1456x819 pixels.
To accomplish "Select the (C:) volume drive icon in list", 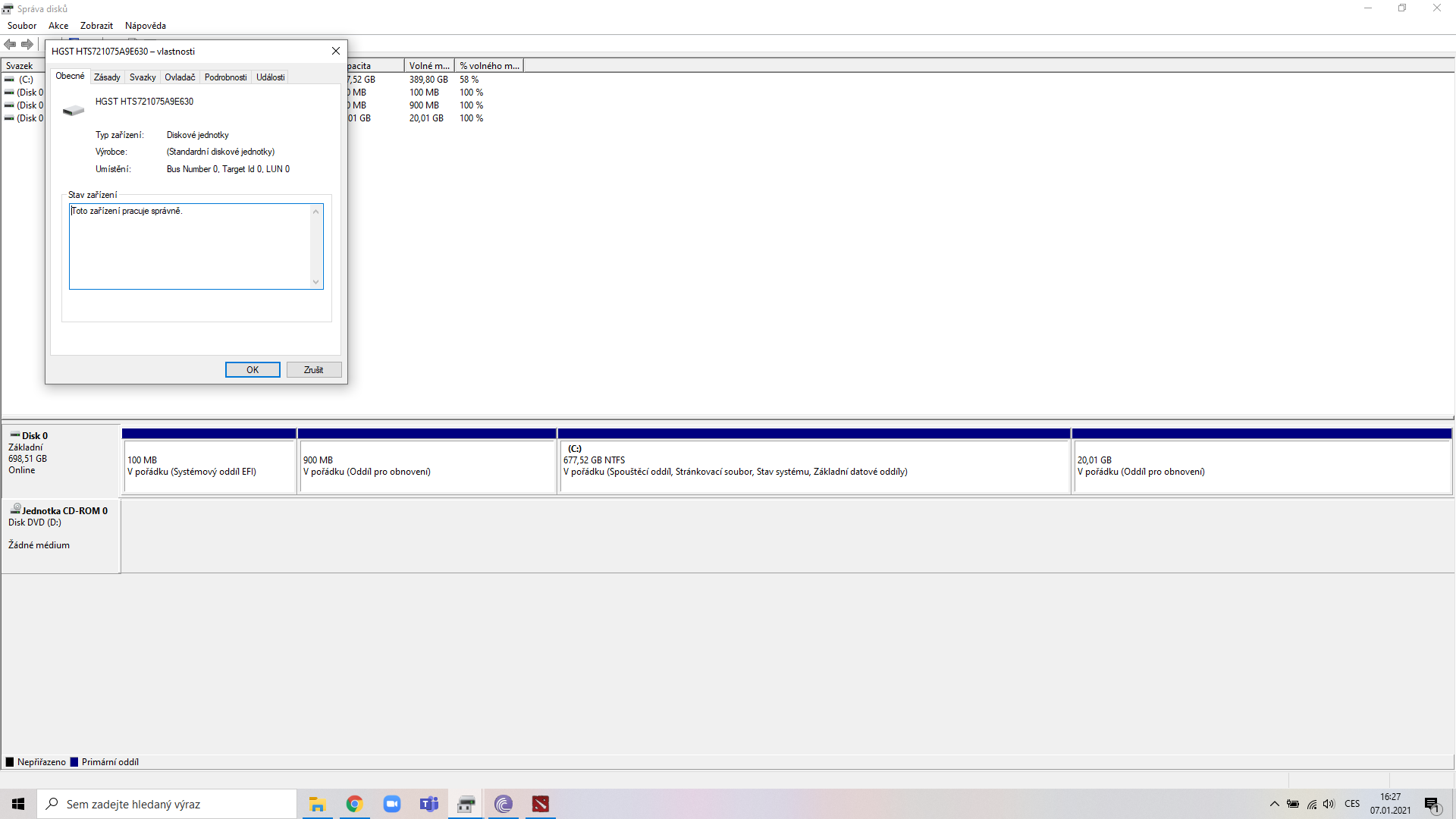I will click(x=9, y=80).
